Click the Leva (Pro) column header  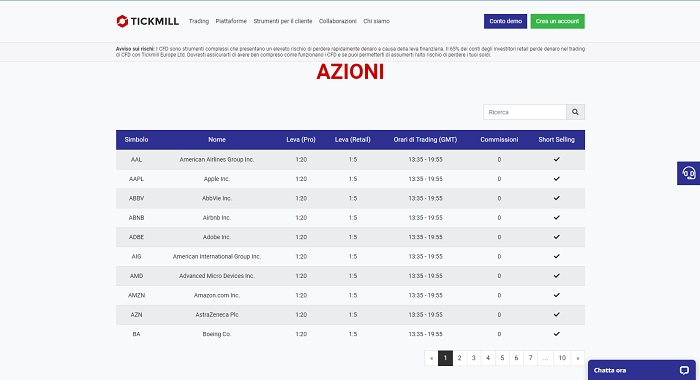pyautogui.click(x=301, y=140)
